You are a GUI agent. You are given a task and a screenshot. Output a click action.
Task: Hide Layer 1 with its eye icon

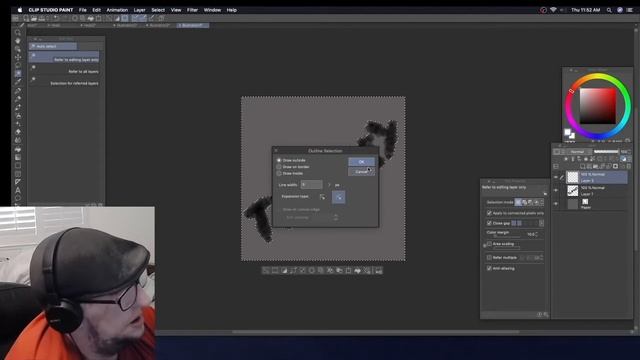(x=556, y=190)
